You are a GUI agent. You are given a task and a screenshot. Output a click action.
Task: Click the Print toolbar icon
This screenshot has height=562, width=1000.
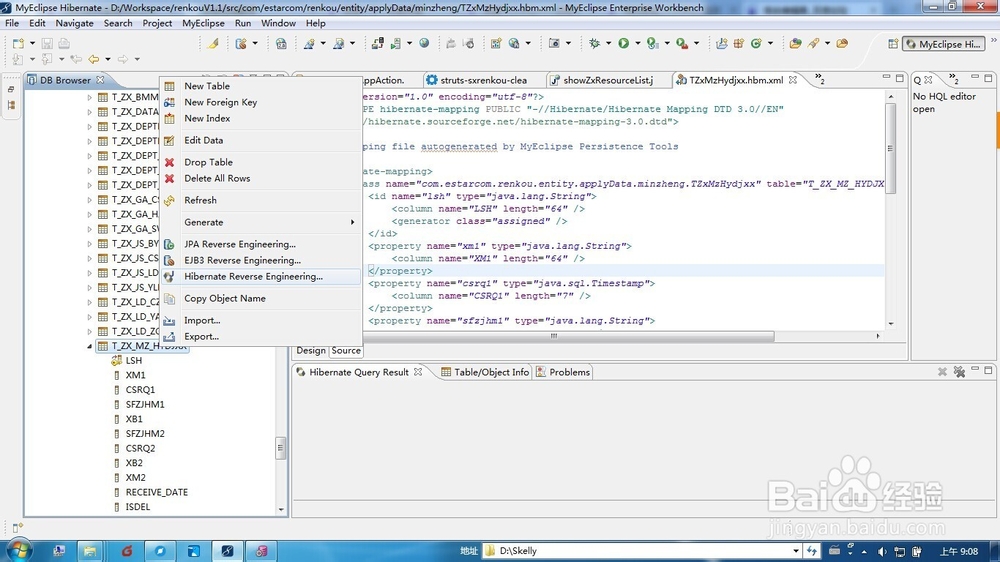click(64, 43)
